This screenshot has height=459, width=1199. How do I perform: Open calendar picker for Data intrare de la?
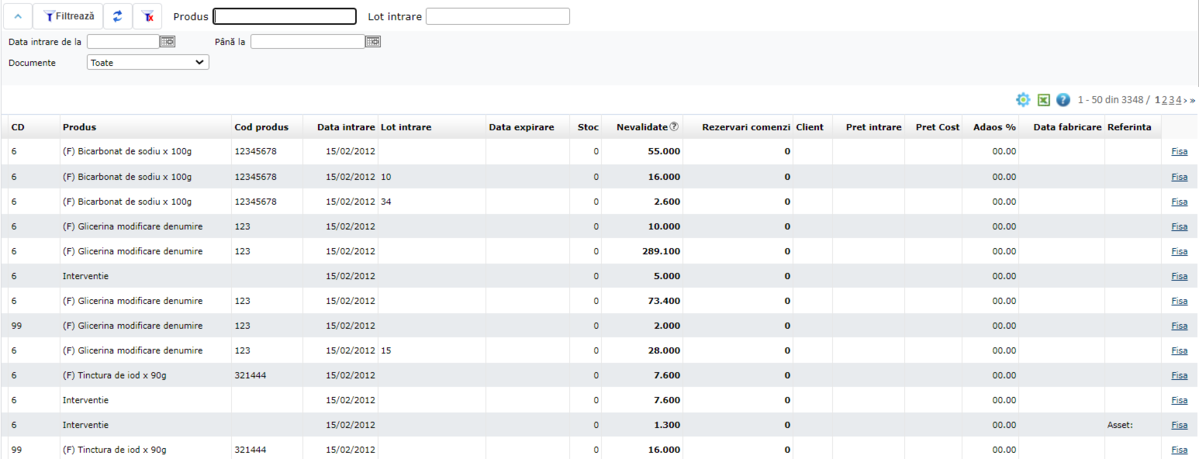click(168, 42)
